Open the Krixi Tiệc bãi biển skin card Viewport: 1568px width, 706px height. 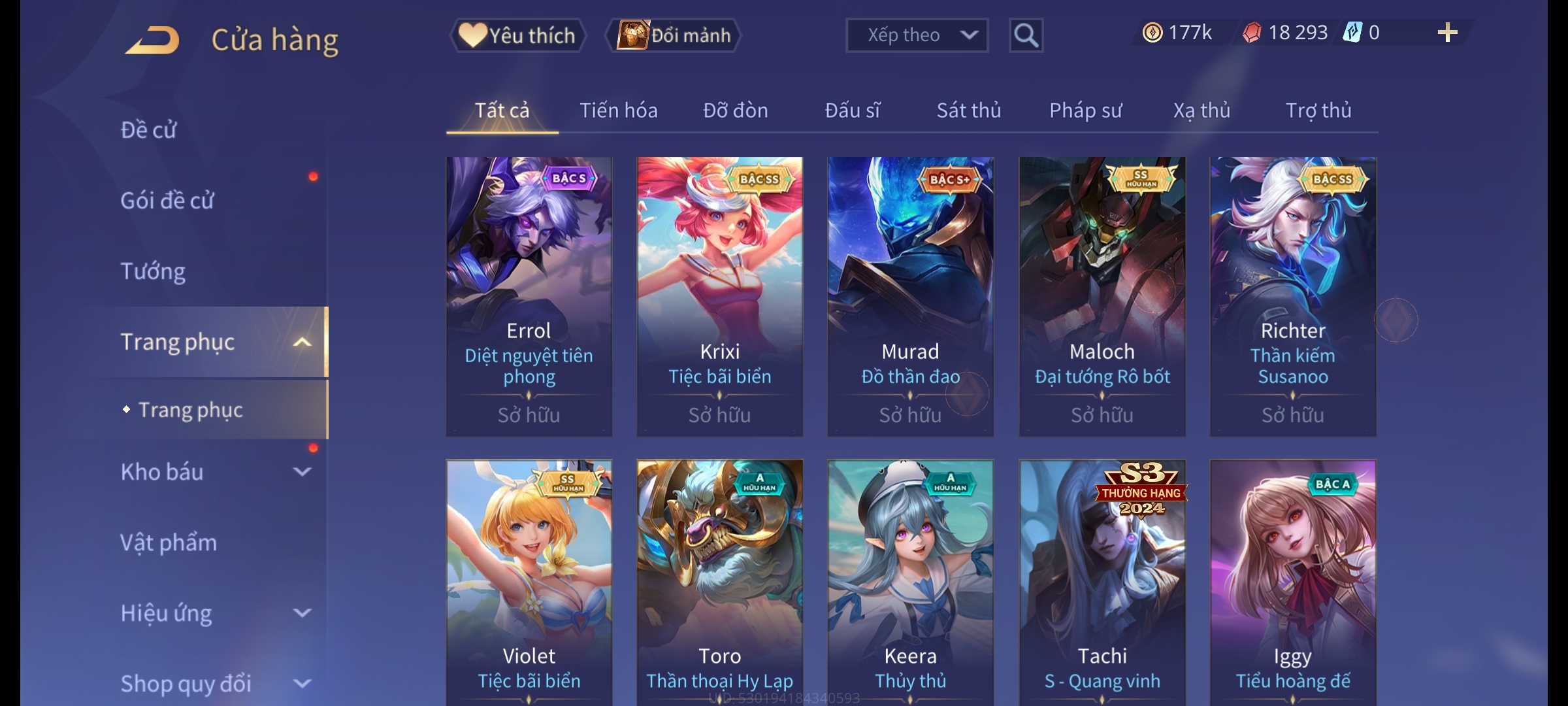point(720,297)
